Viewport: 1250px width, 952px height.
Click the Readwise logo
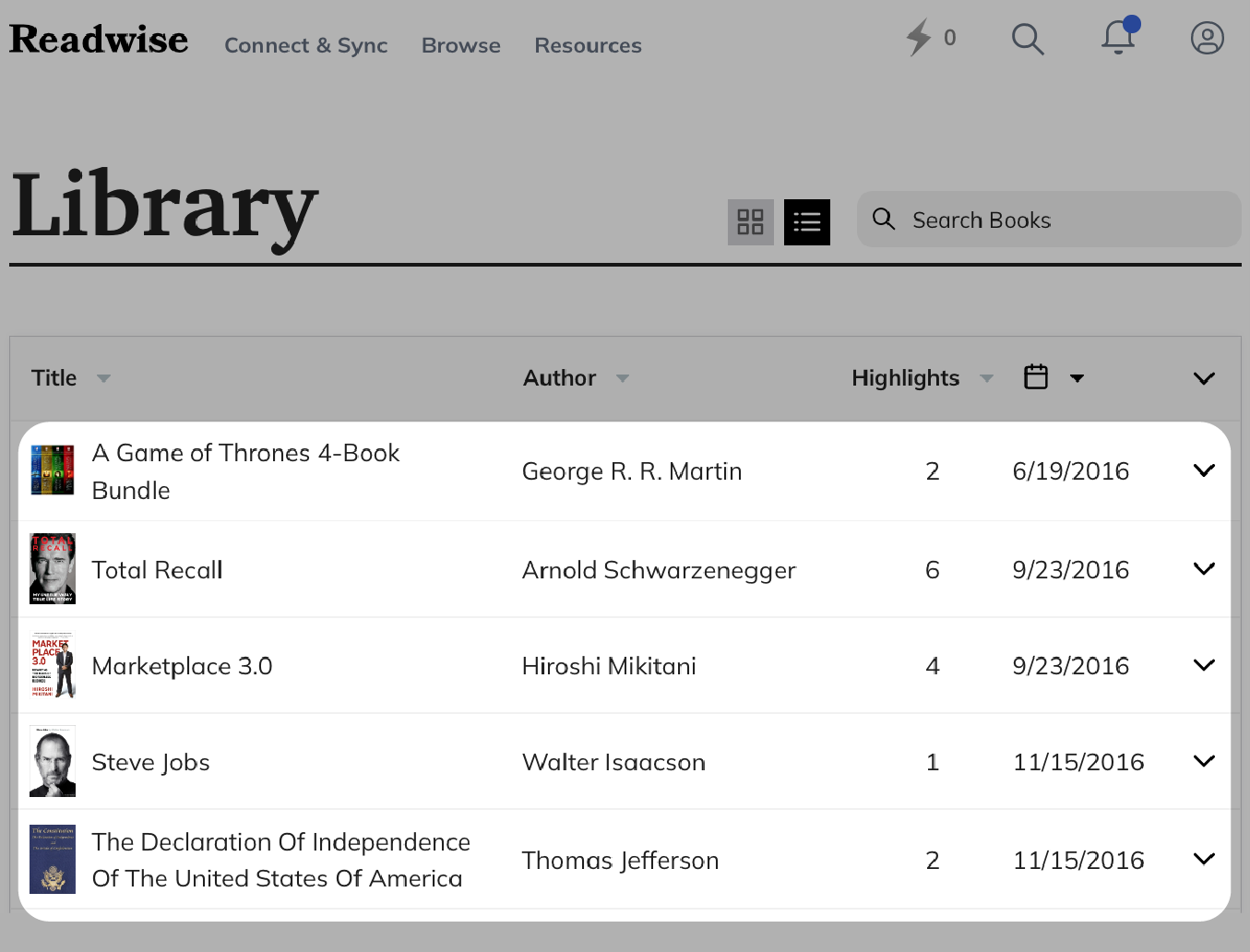[x=99, y=40]
